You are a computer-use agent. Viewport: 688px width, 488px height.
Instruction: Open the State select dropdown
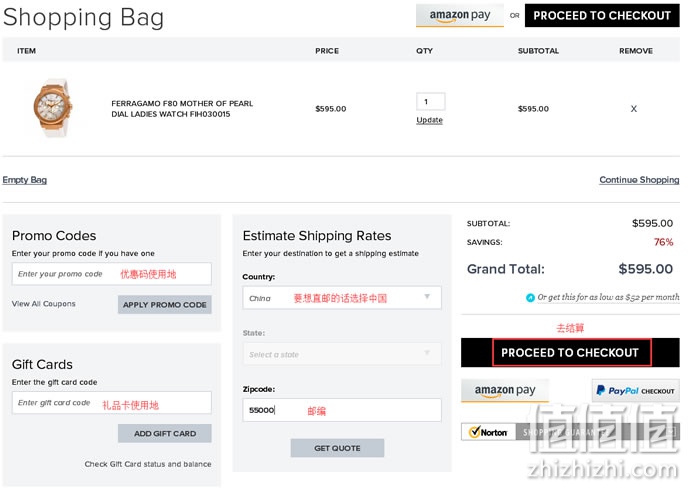tap(342, 354)
